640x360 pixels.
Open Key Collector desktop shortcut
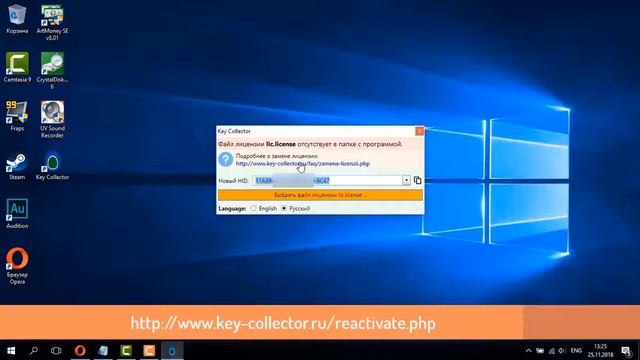coord(52,165)
